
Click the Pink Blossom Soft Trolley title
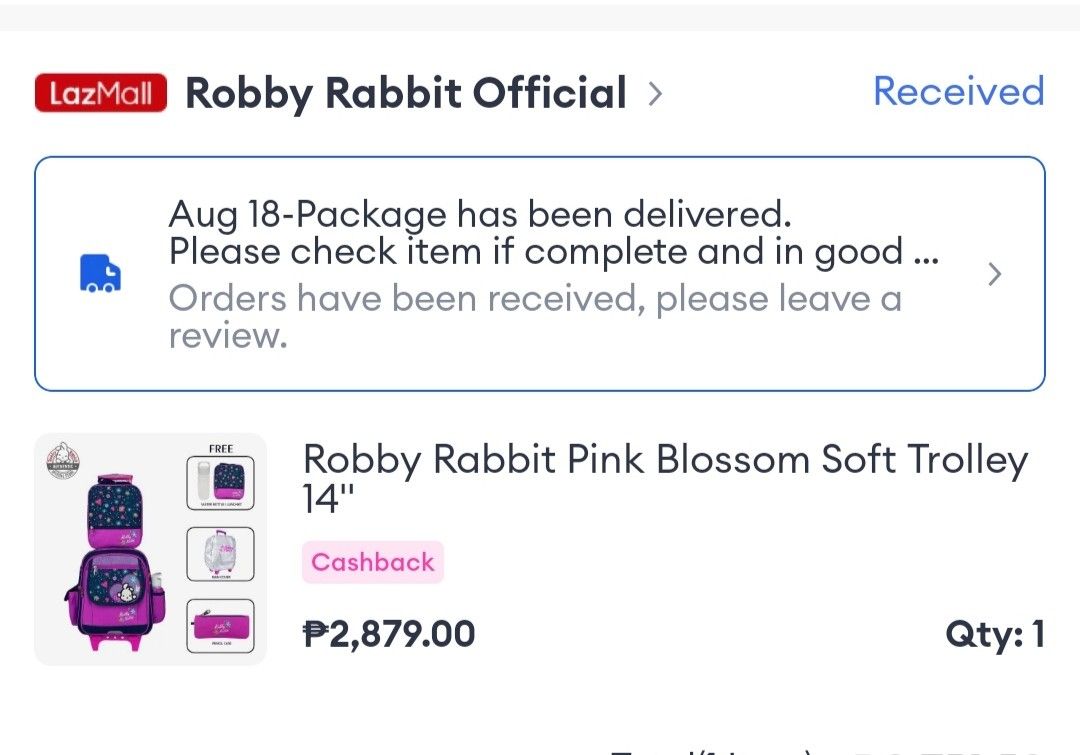(666, 478)
